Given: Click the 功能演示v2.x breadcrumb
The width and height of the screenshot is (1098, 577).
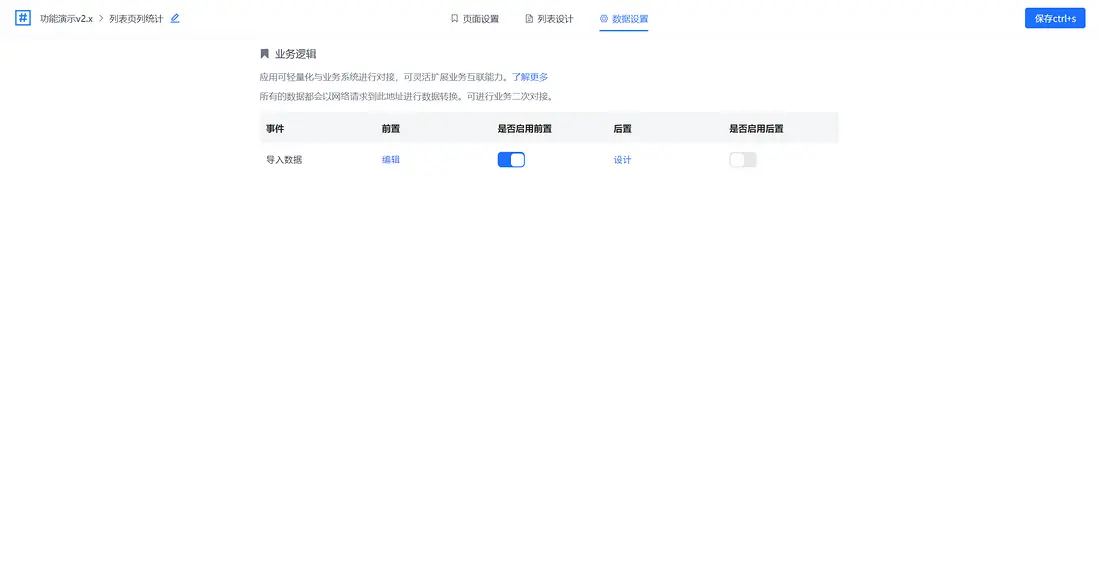Looking at the screenshot, I should tap(65, 17).
